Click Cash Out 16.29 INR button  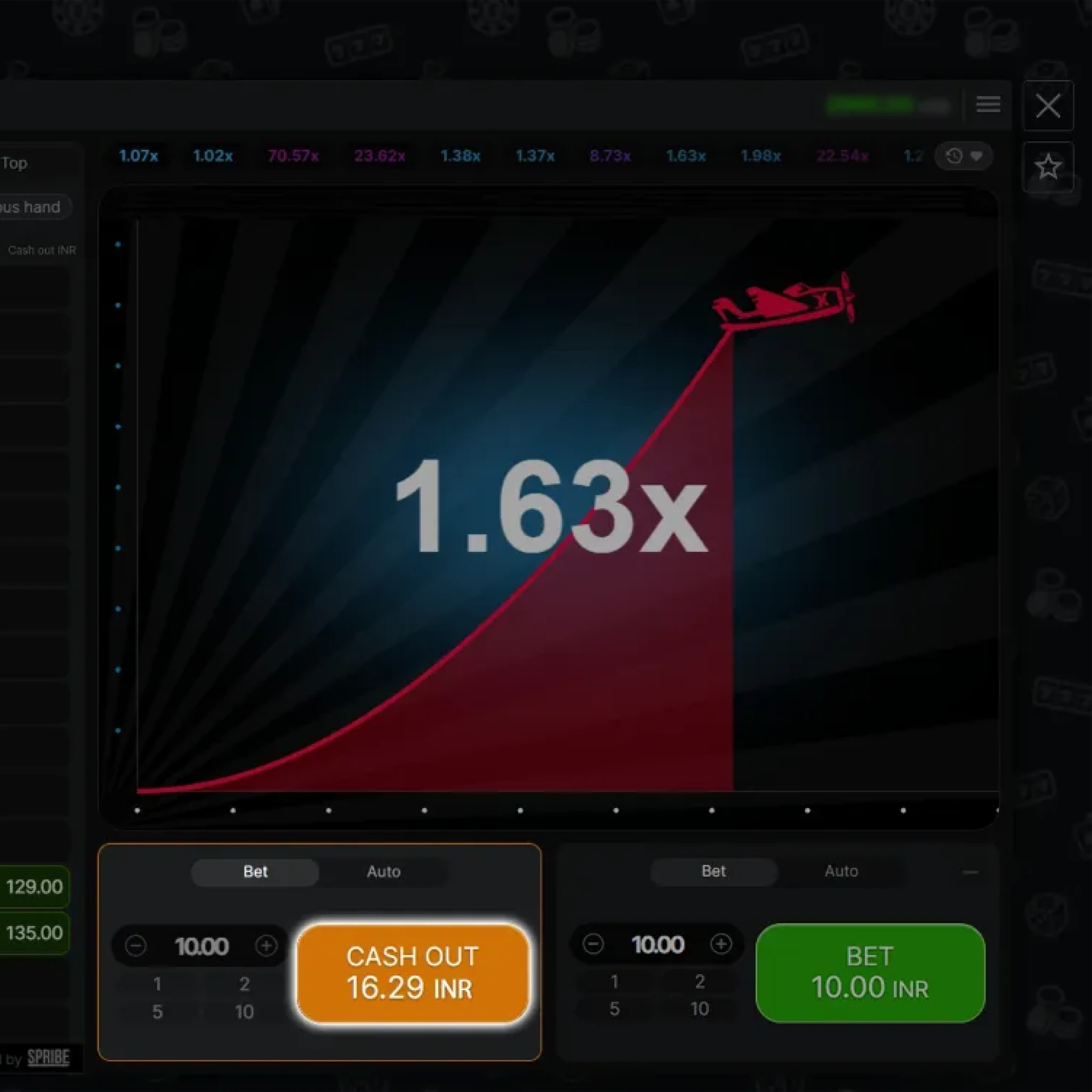point(413,973)
